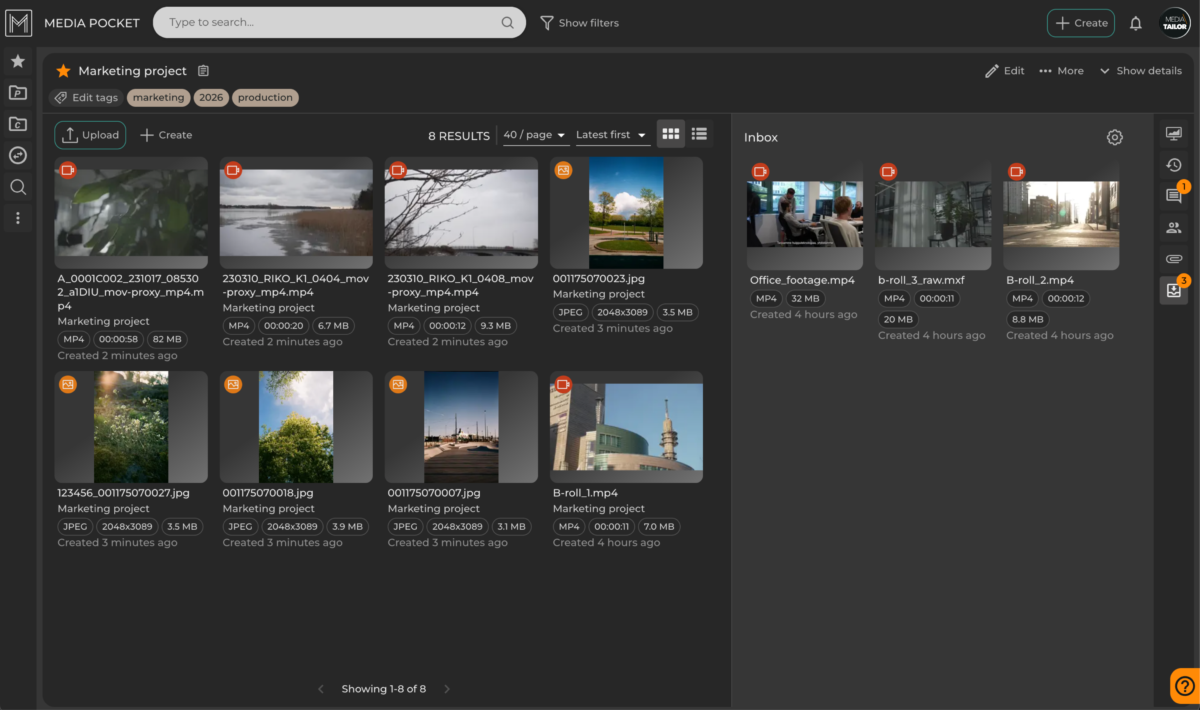Click the Upload button
Image resolution: width=1200 pixels, height=710 pixels.
[x=90, y=135]
